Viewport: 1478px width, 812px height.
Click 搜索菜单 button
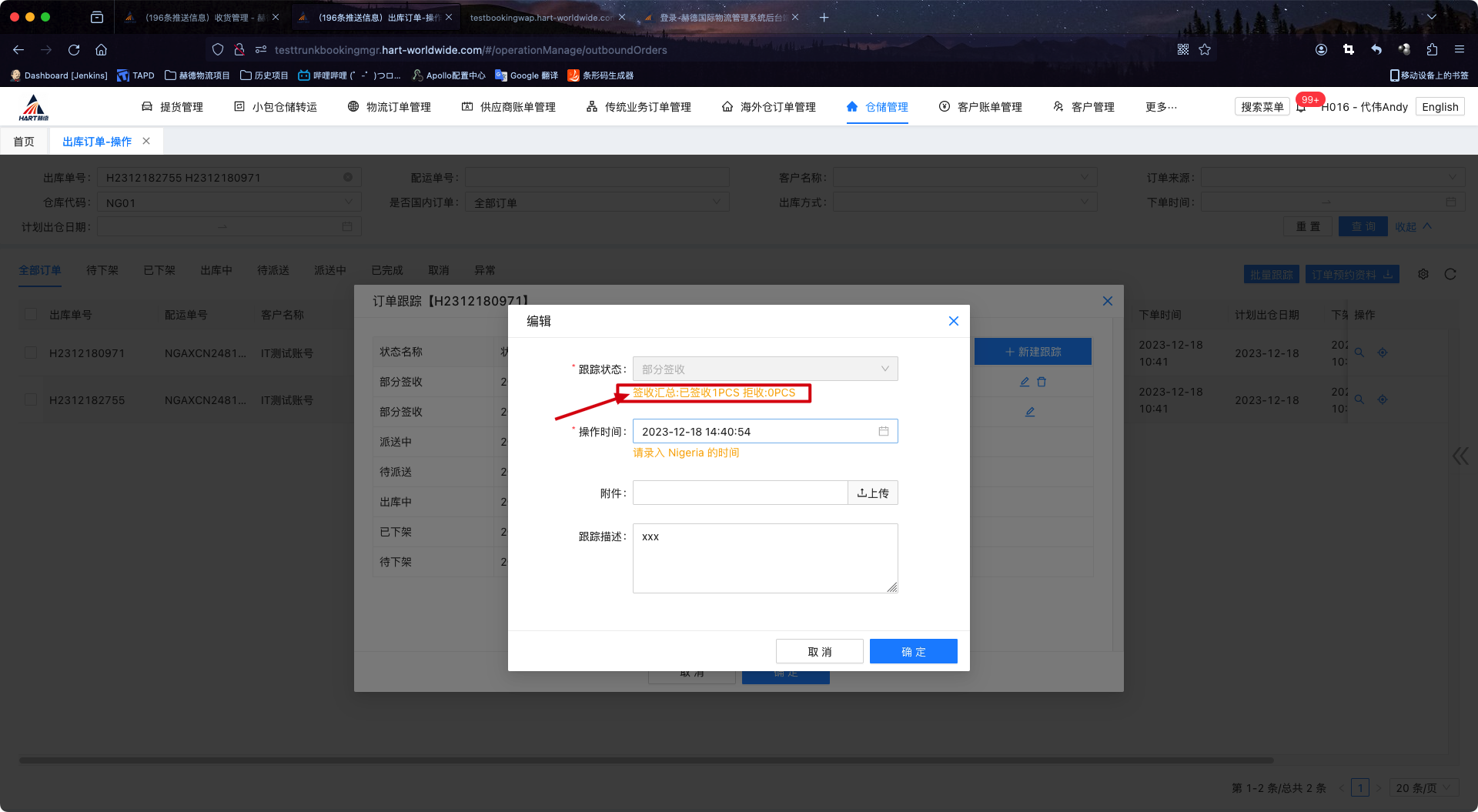click(x=1262, y=107)
